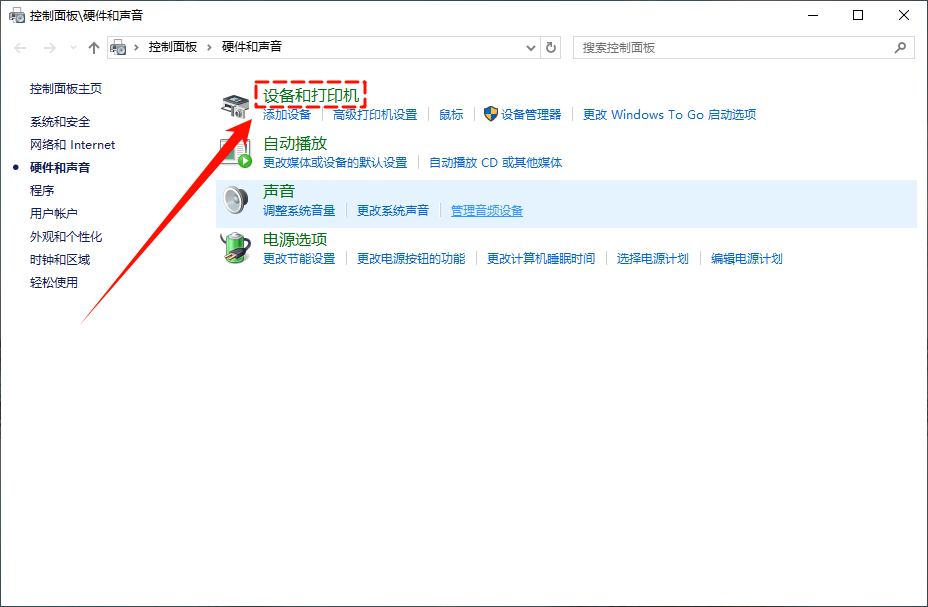Open 更改 Windows To Go 启动选项
The image size is (928, 607).
671,114
